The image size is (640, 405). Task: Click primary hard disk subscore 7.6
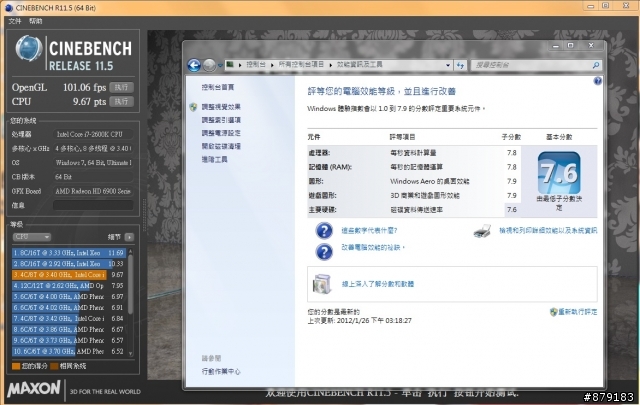tap(512, 210)
